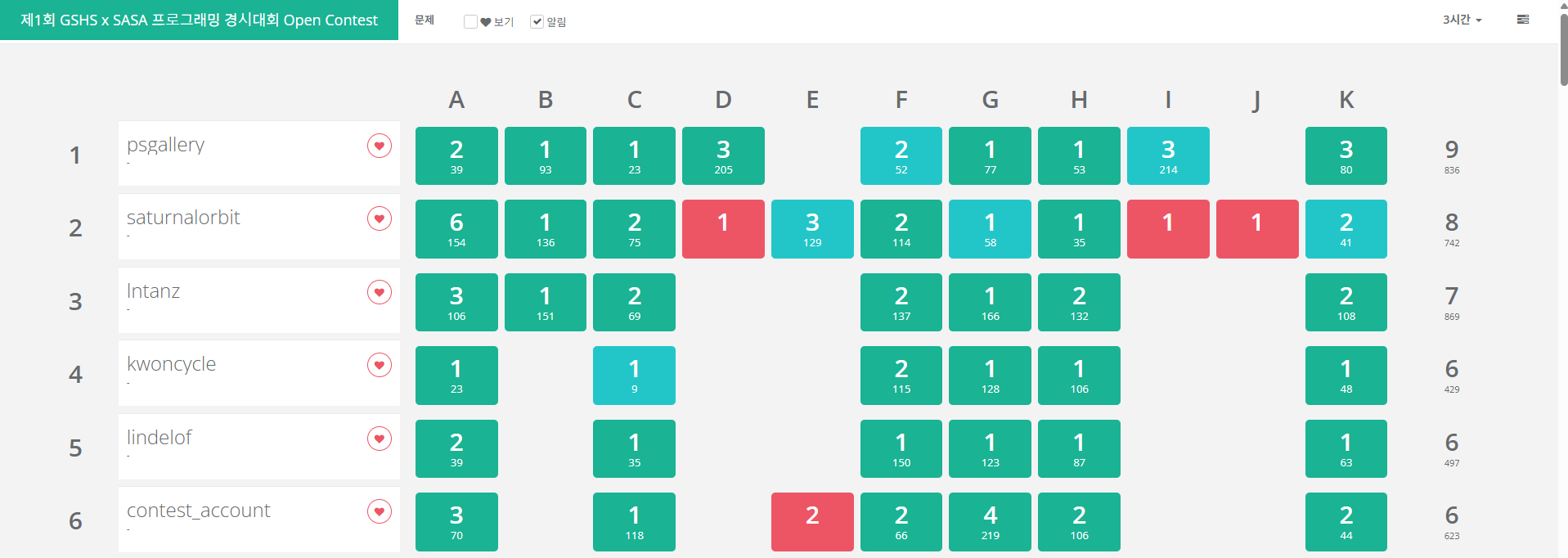This screenshot has height=558, width=1568.
Task: Click the heart icon for Intanz
Action: click(379, 292)
